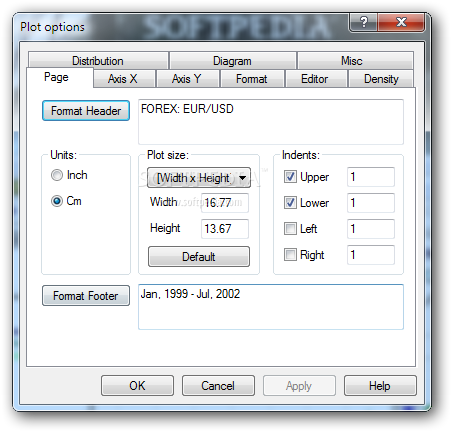Click the Apply button
The image size is (452, 432).
(299, 386)
